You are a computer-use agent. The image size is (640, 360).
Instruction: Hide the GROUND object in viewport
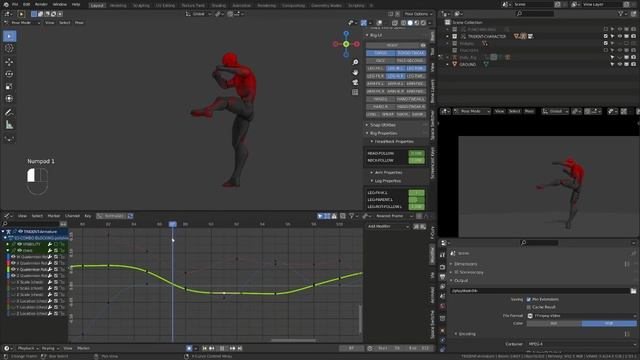pos(620,64)
